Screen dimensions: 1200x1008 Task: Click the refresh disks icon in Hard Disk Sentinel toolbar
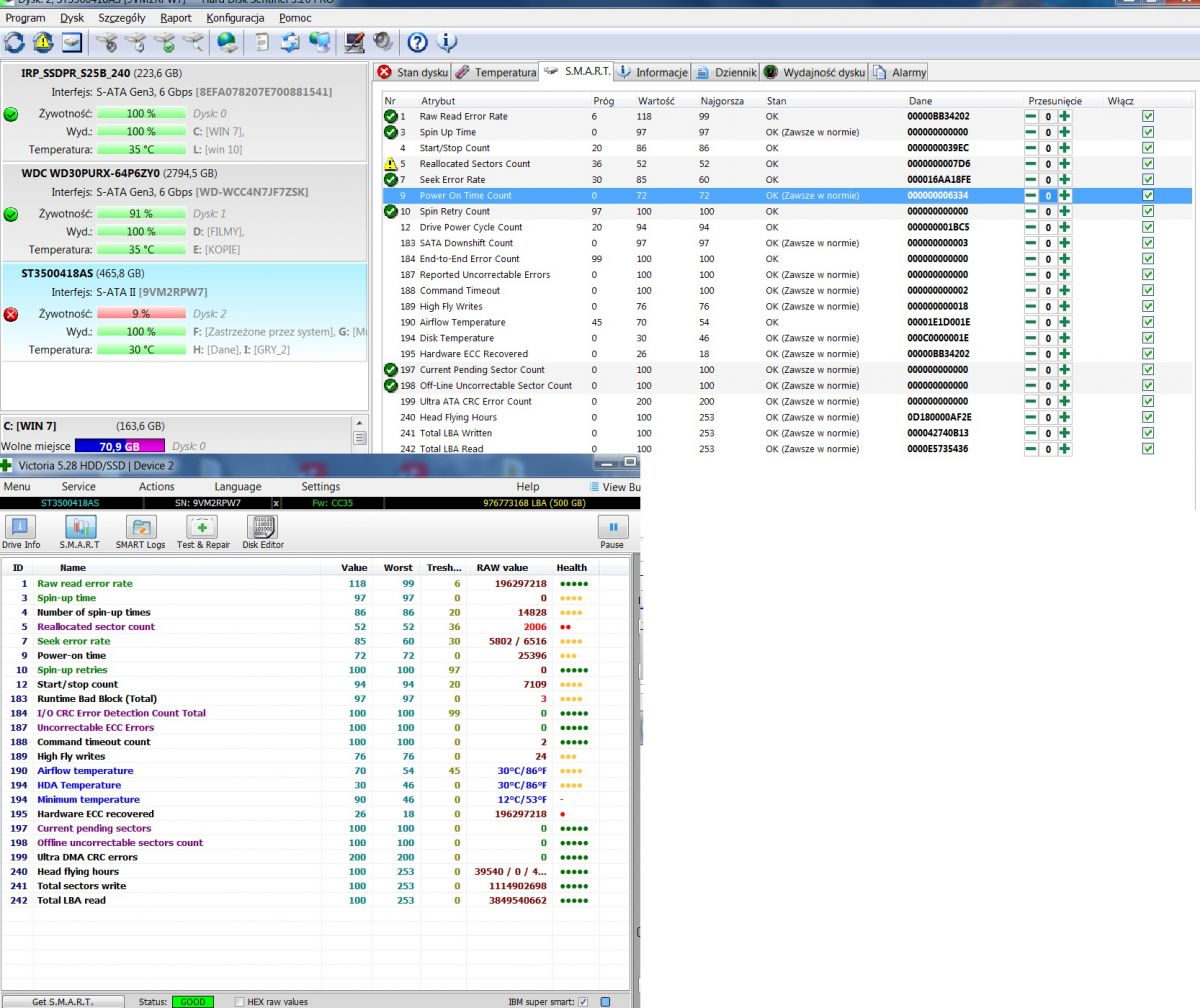pos(14,42)
